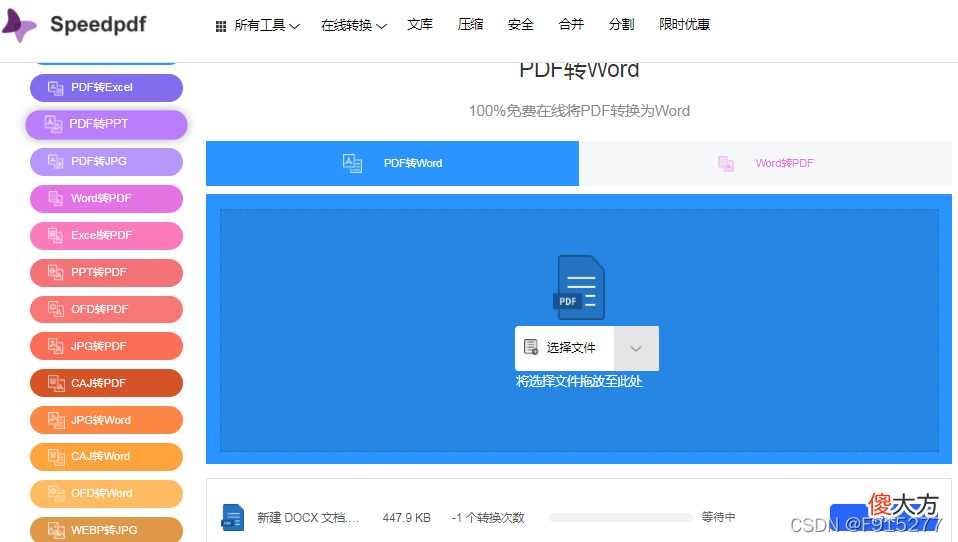The image size is (958, 542).
Task: Click the Word转PDF sidebar icon
Action: (56, 199)
